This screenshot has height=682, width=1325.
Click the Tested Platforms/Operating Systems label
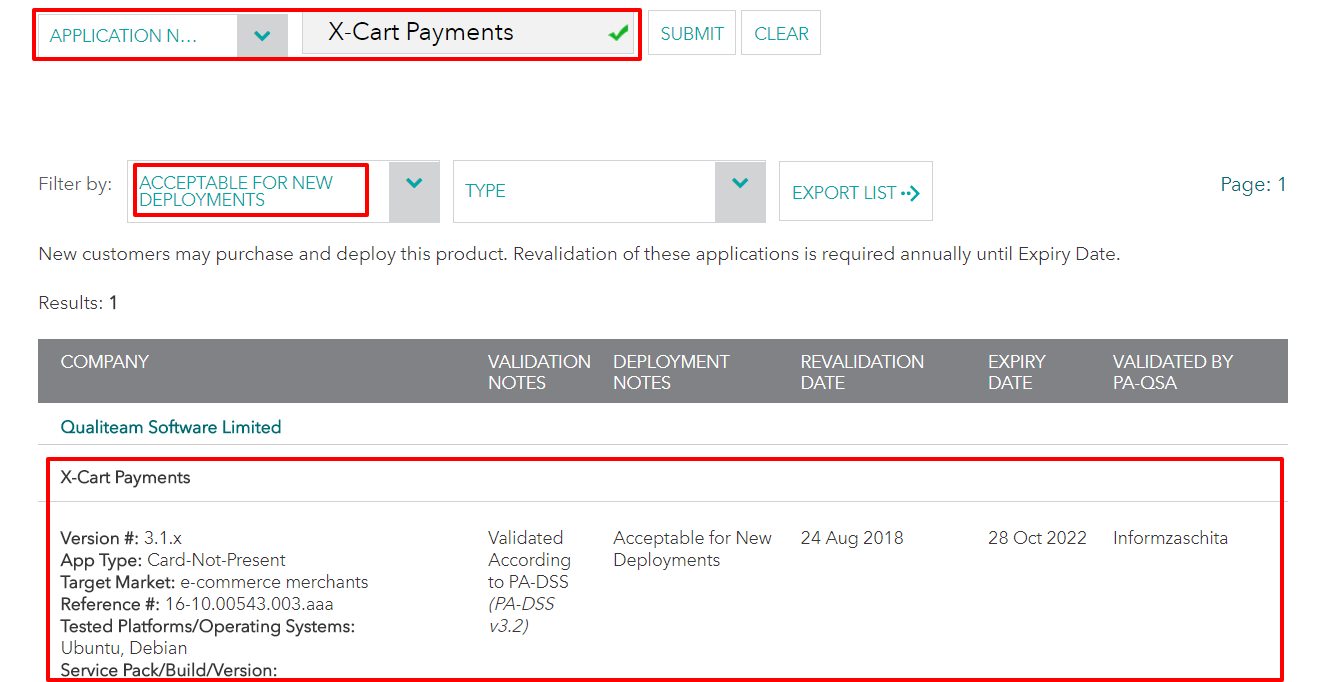click(208, 626)
